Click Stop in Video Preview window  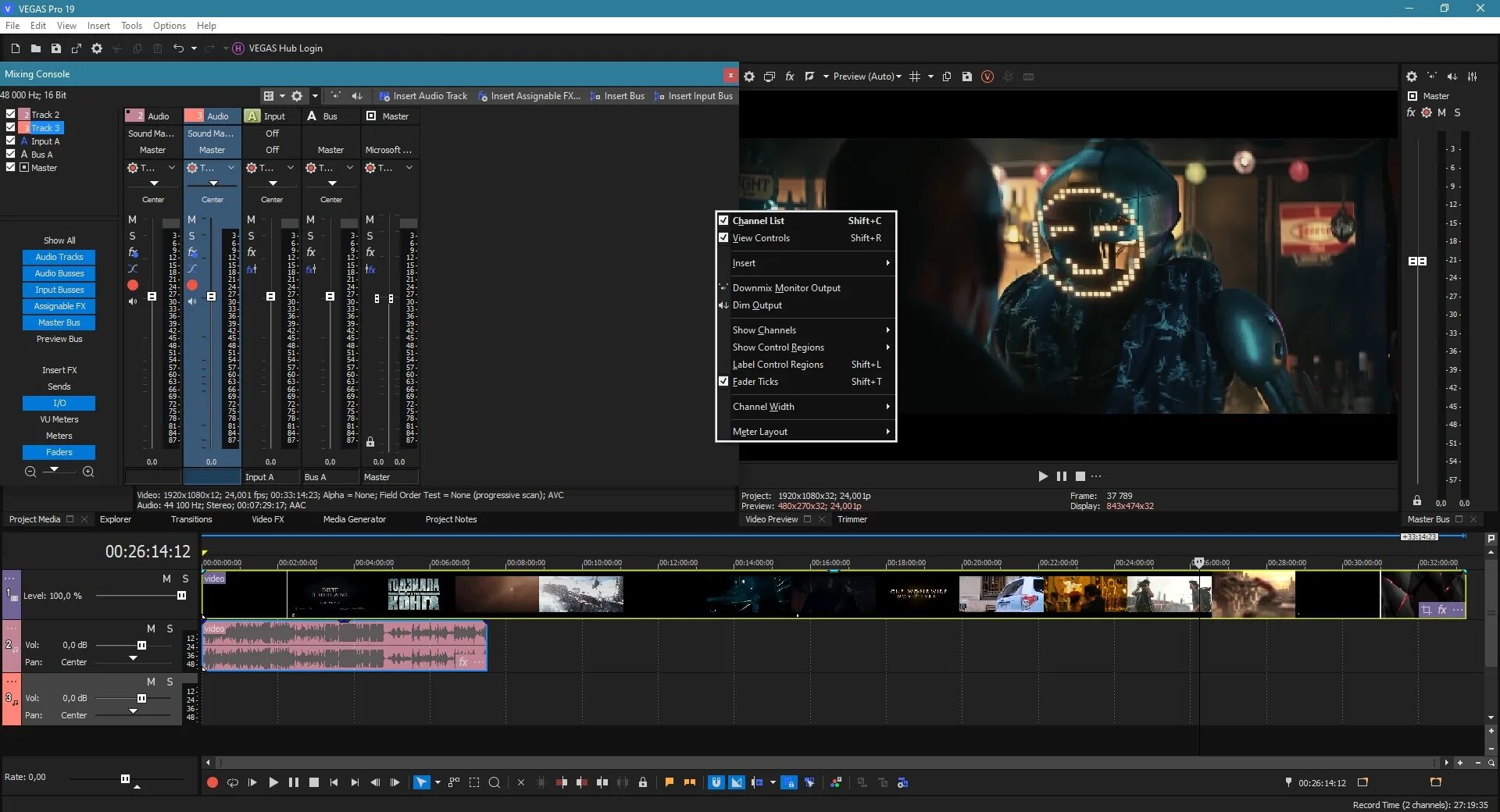click(x=1080, y=476)
